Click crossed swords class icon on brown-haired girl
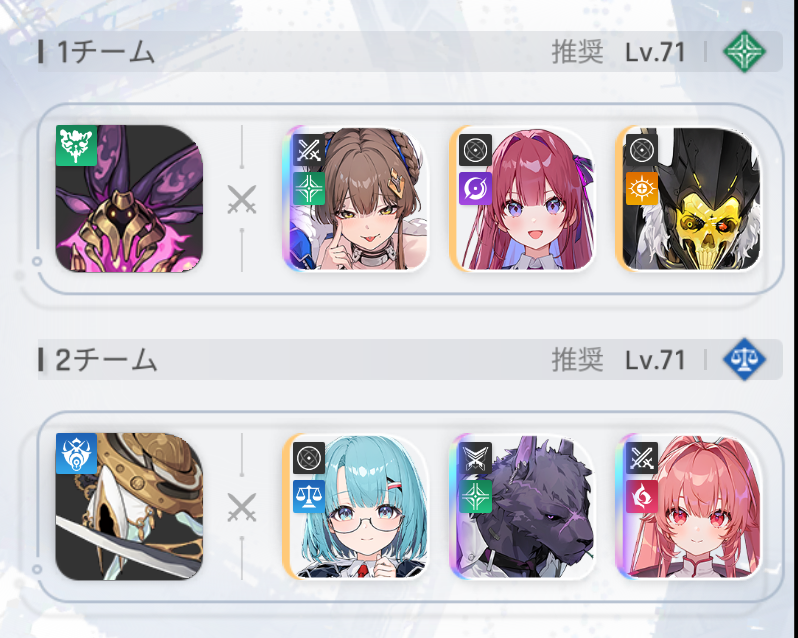The height and width of the screenshot is (638, 798). pos(309,150)
